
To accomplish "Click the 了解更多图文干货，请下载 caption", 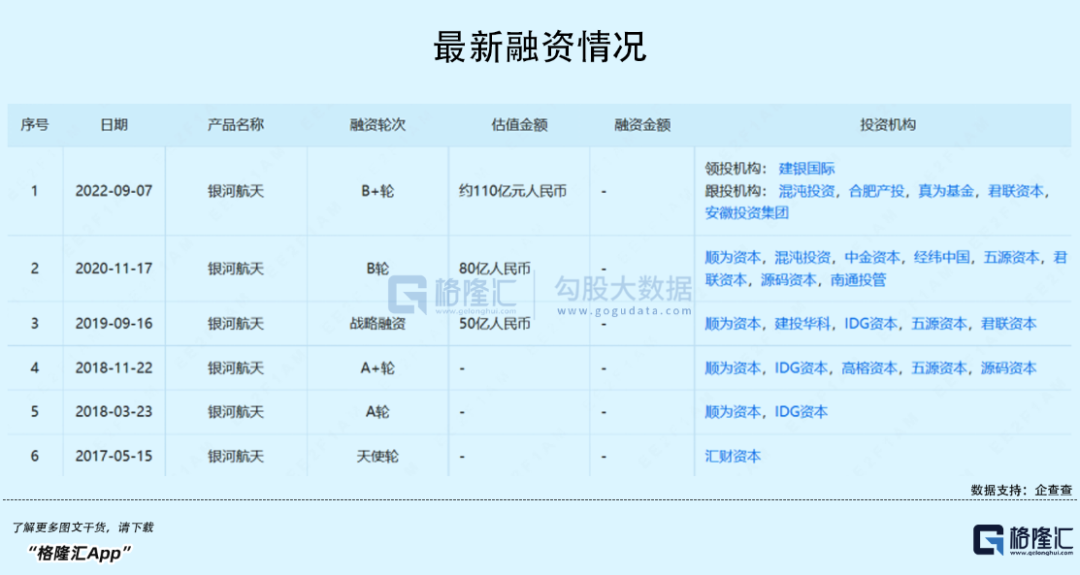I will 83,527.
